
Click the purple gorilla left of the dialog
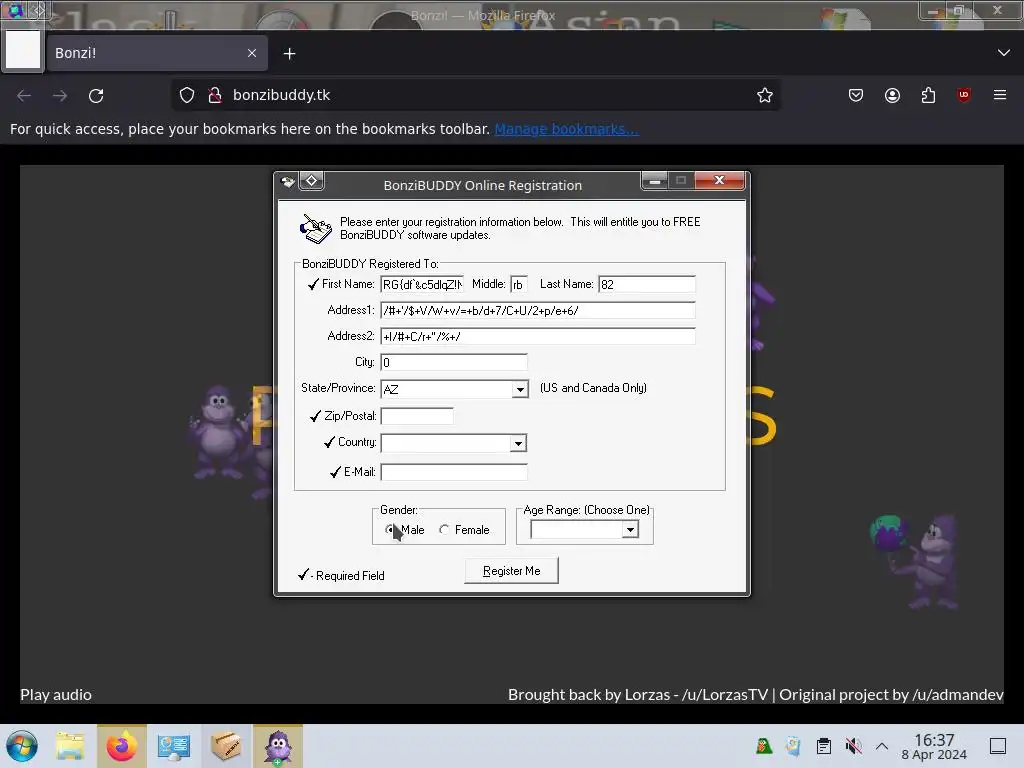pyautogui.click(x=218, y=431)
